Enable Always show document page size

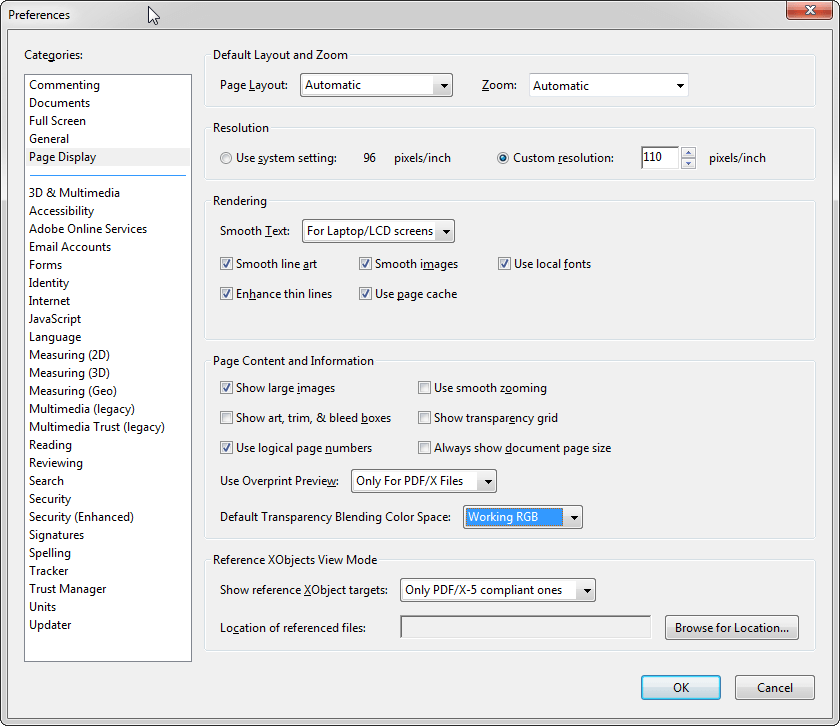click(424, 448)
